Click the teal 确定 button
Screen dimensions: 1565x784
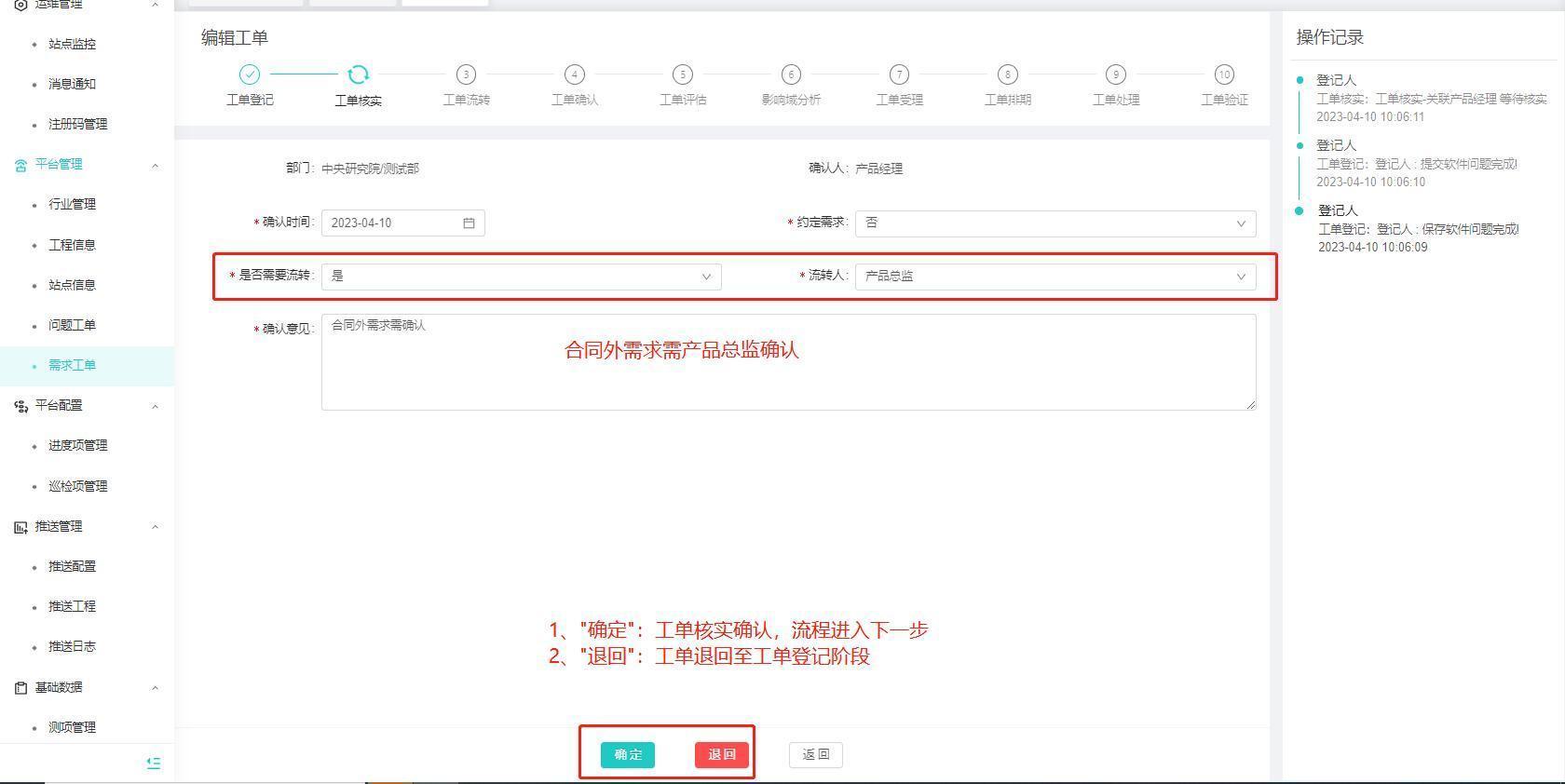pyautogui.click(x=628, y=755)
